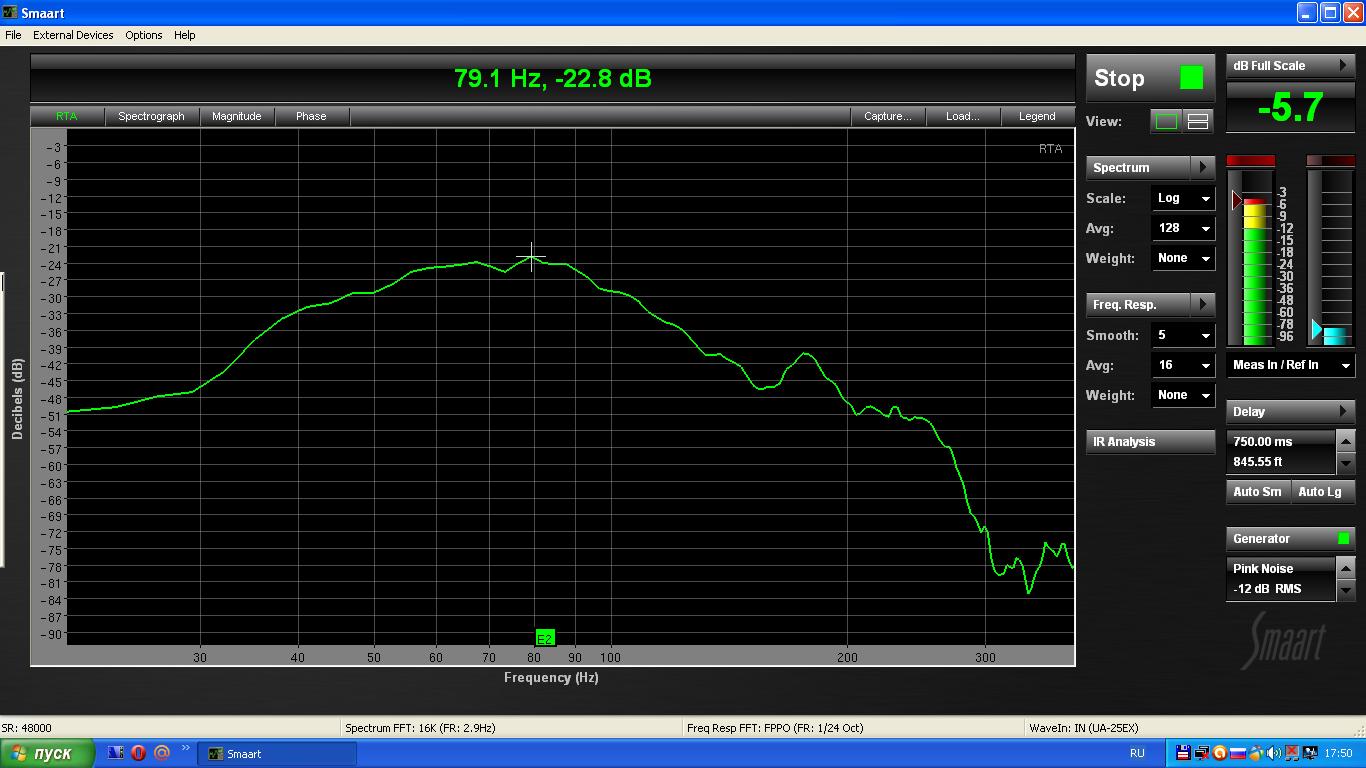Toggle the Legend button
The width and height of the screenshot is (1366, 768).
coord(1037,116)
